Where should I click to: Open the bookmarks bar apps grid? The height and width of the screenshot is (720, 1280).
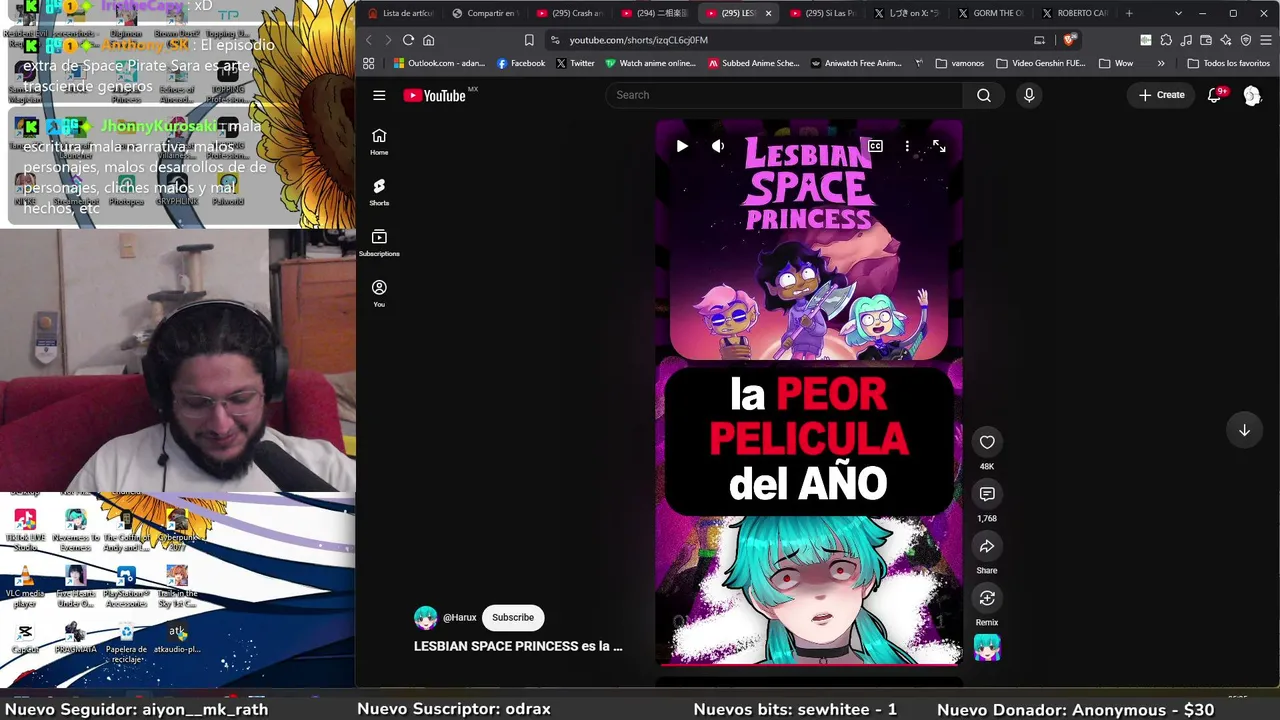(368, 63)
